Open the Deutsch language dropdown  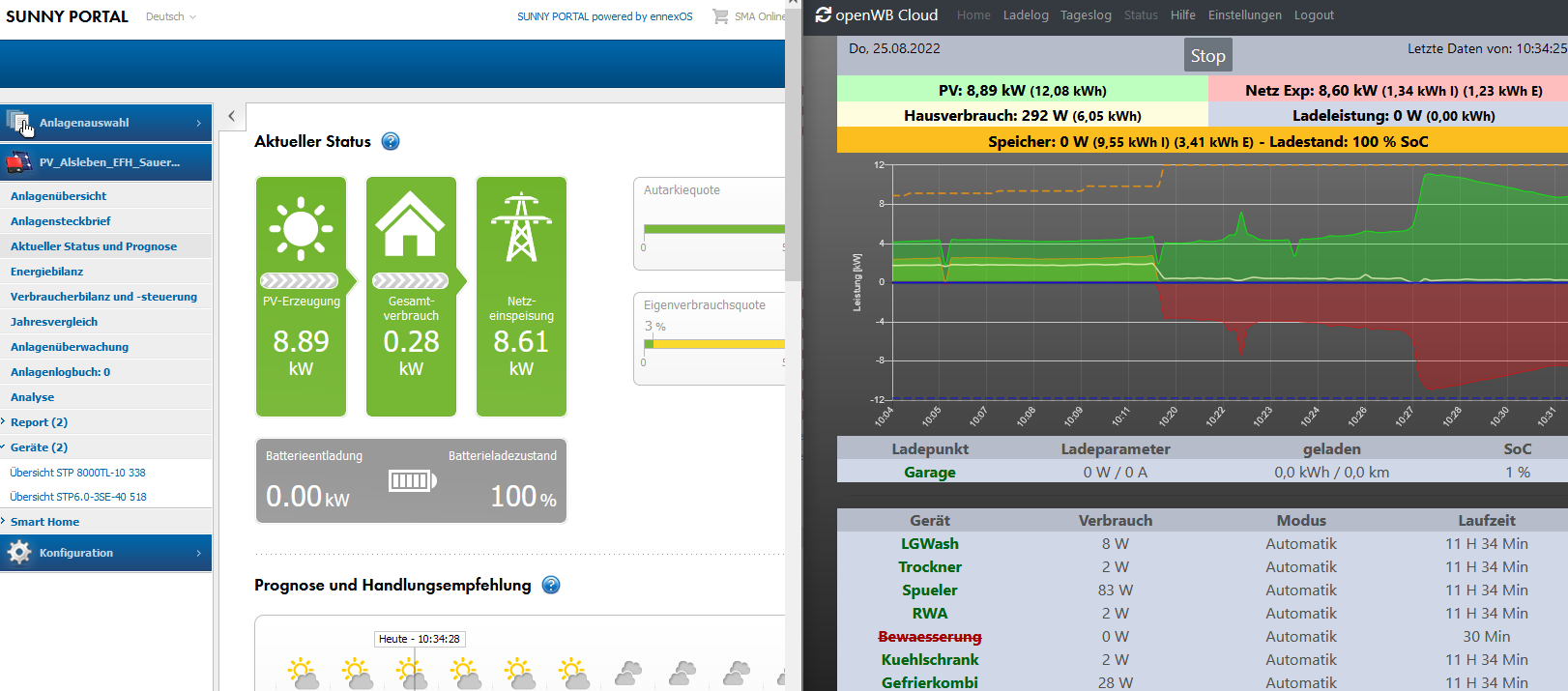point(171,16)
